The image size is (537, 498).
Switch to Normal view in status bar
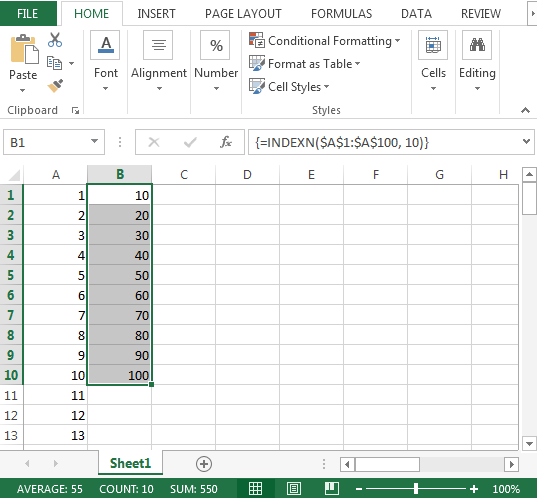point(255,488)
